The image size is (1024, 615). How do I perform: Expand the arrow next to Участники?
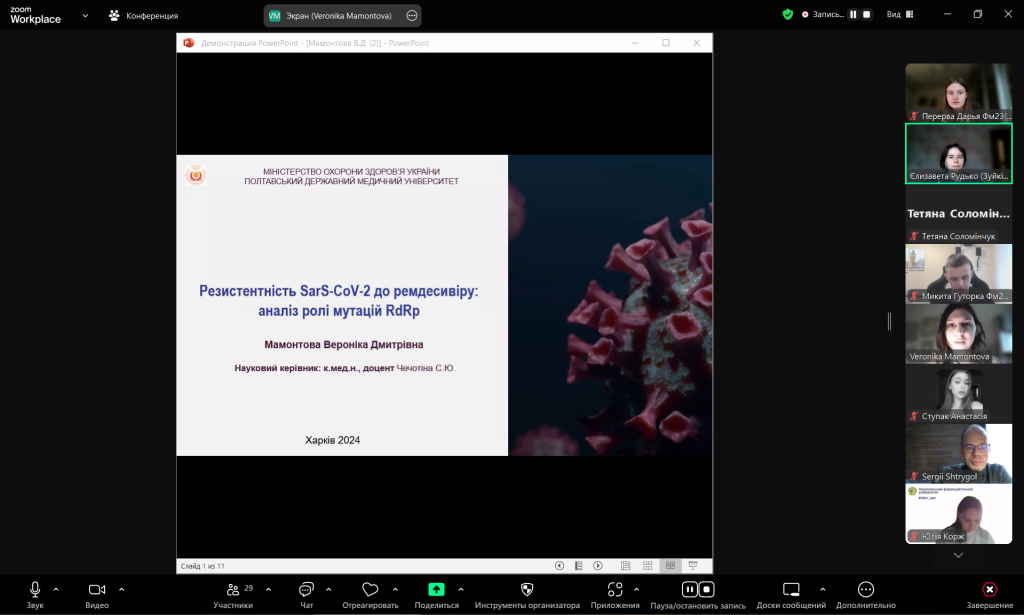pos(268,590)
